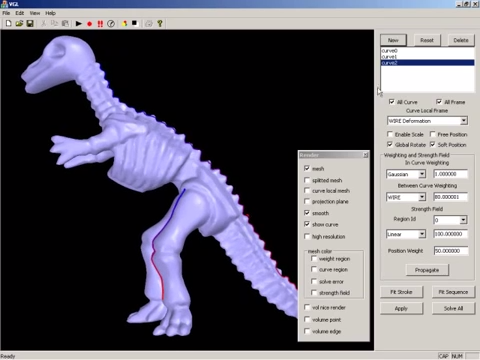Save using the floppy disk icon
The image size is (480, 360).
pyautogui.click(x=30, y=23)
